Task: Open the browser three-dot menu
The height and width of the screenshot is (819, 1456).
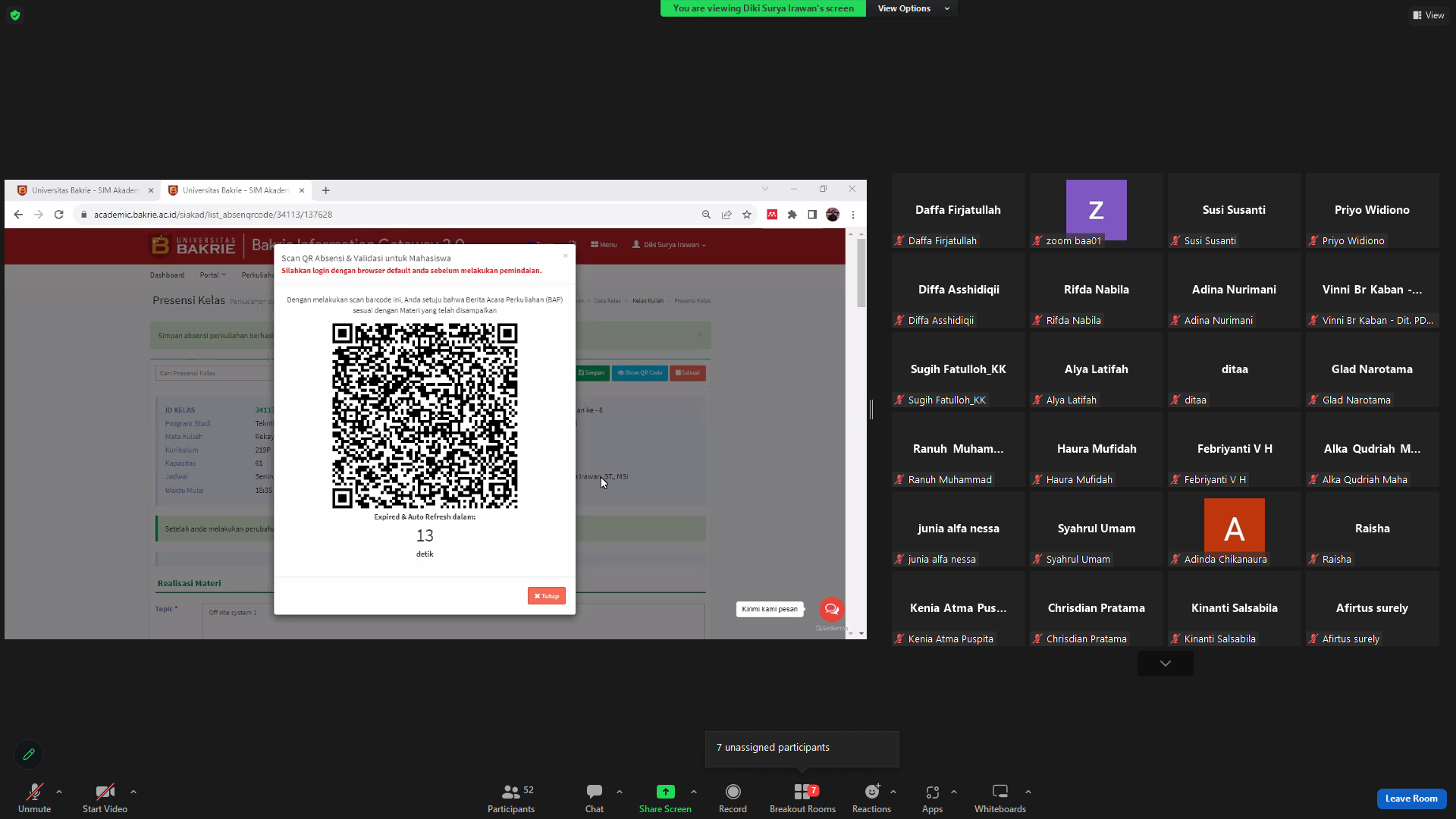Action: 853,215
